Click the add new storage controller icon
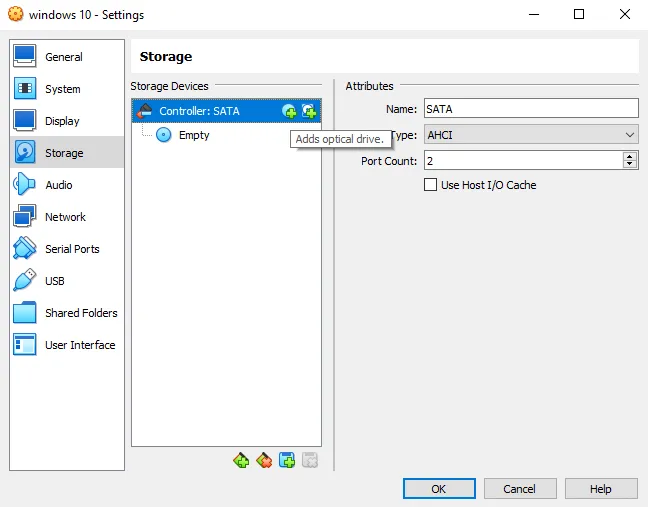 [x=241, y=460]
